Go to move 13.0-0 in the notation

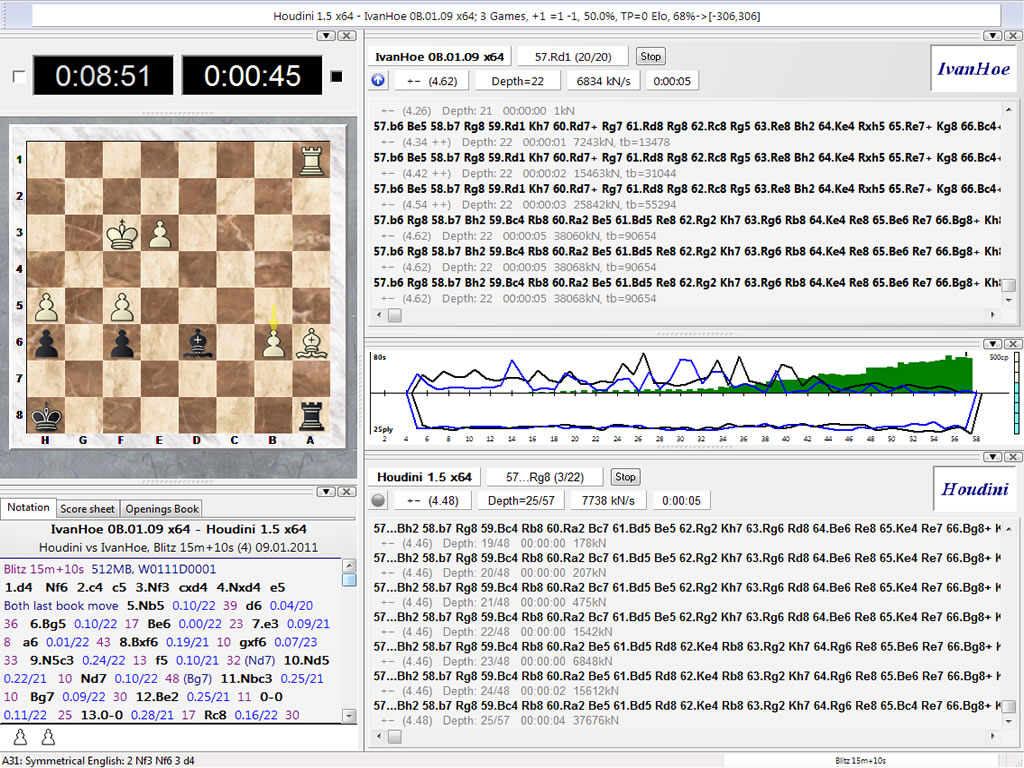101,715
